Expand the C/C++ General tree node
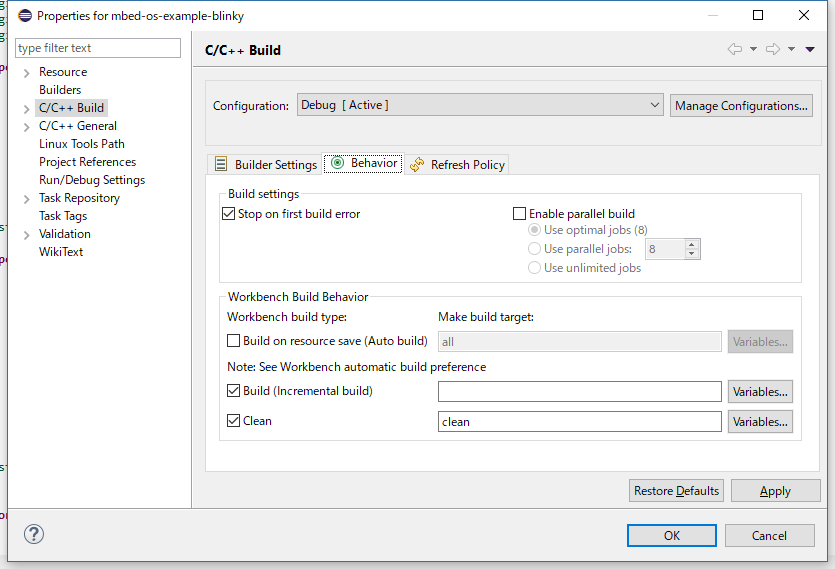Screen dimensions: 835x569 26,127
